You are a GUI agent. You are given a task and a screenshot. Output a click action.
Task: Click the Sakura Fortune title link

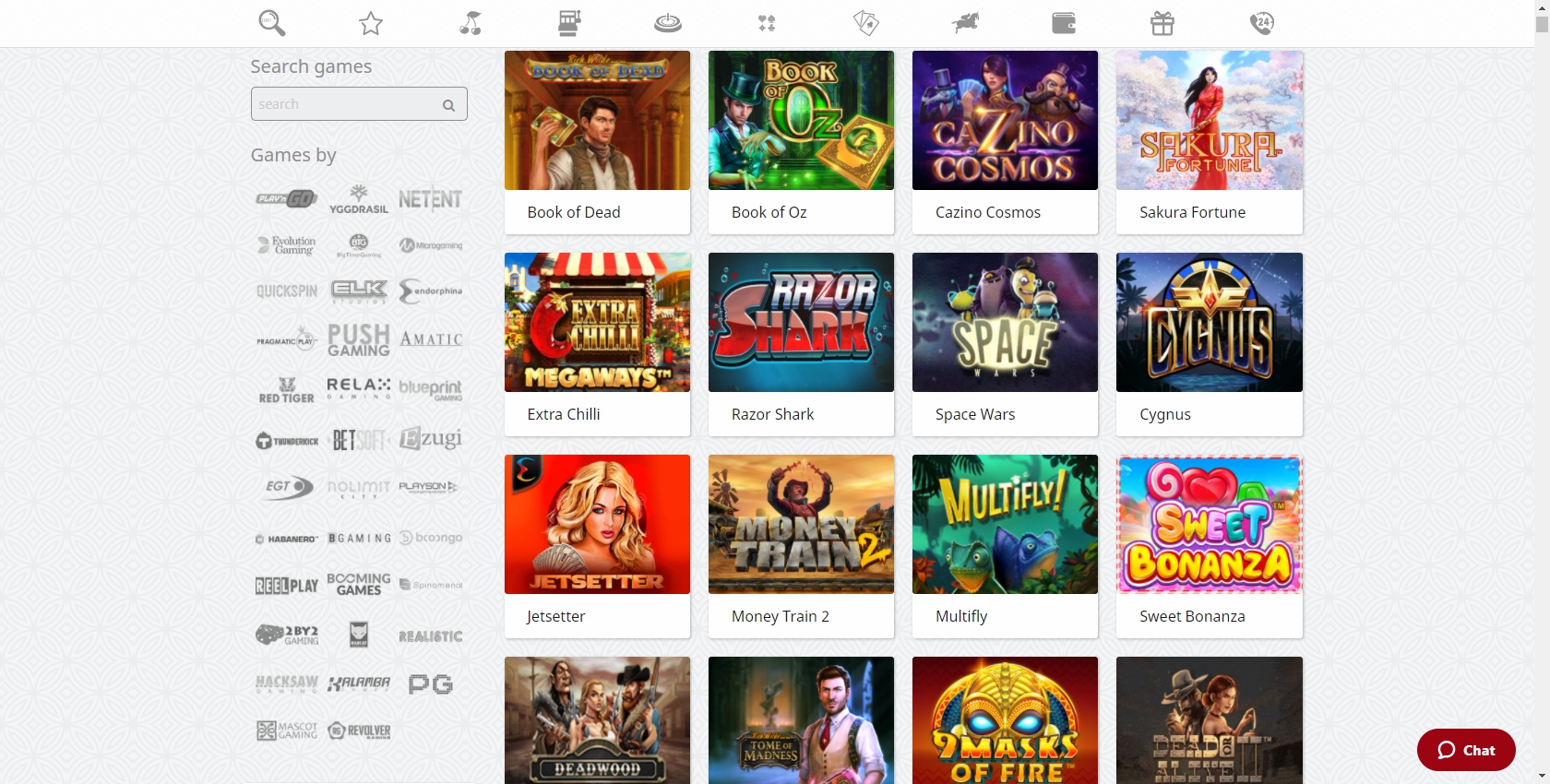(1192, 212)
